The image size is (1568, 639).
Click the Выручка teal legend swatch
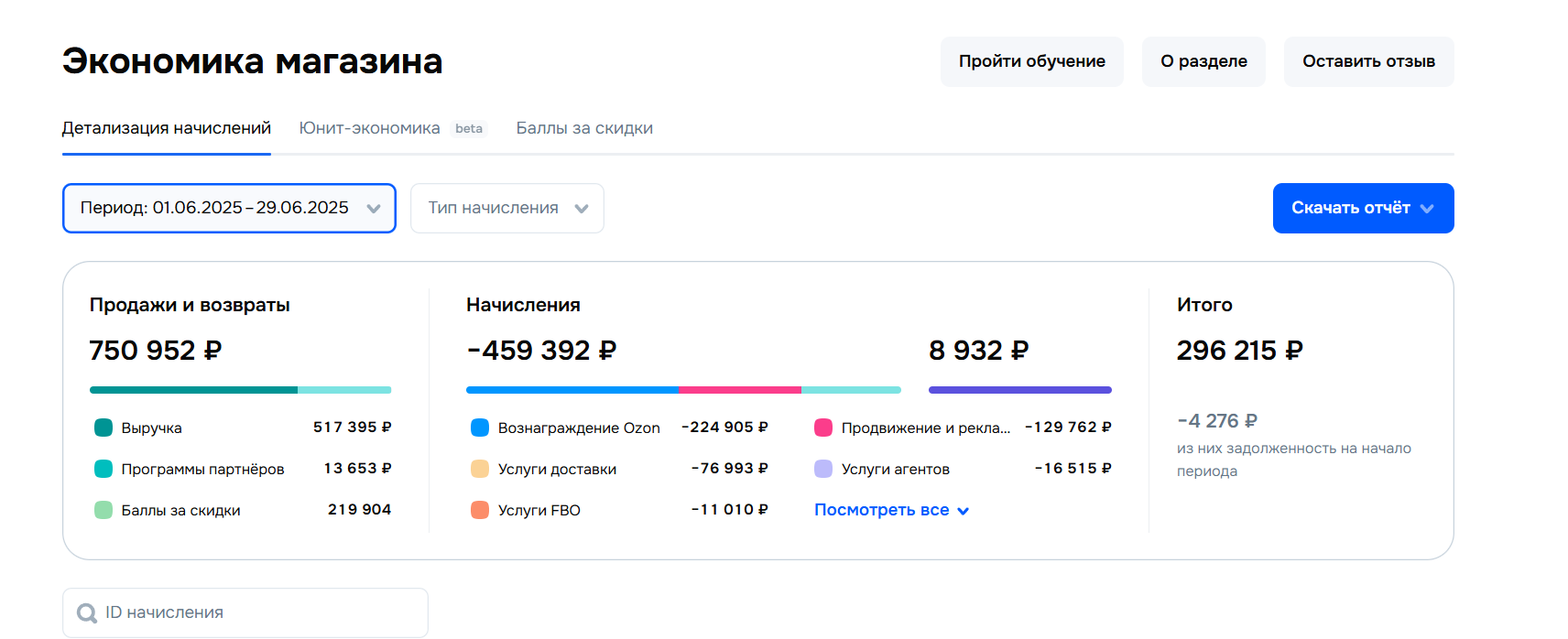[x=103, y=428]
